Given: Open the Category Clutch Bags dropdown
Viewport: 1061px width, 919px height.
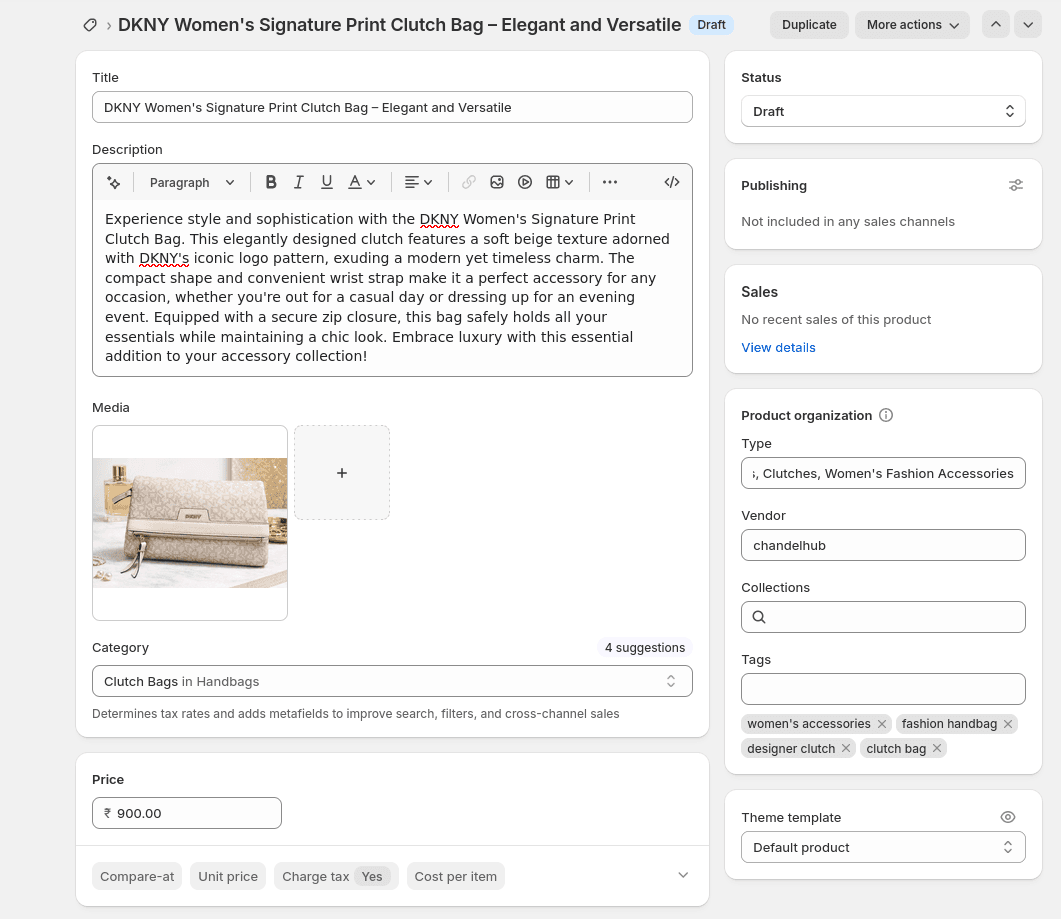Looking at the screenshot, I should [392, 681].
